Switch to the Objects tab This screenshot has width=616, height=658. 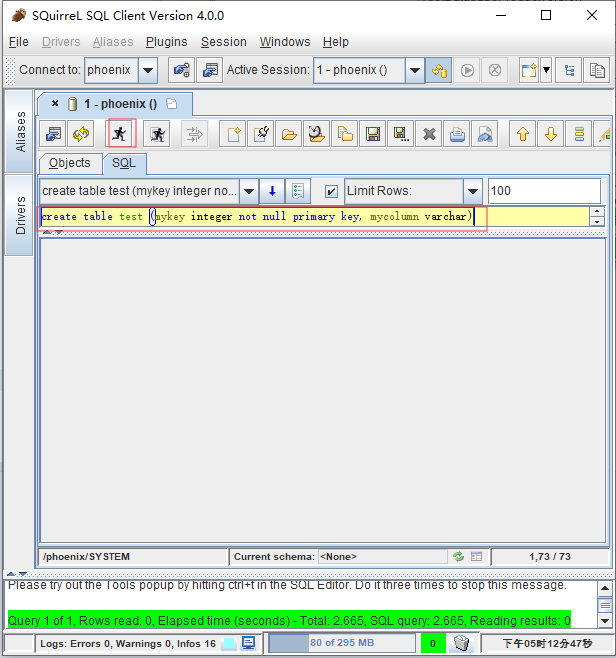pos(69,163)
